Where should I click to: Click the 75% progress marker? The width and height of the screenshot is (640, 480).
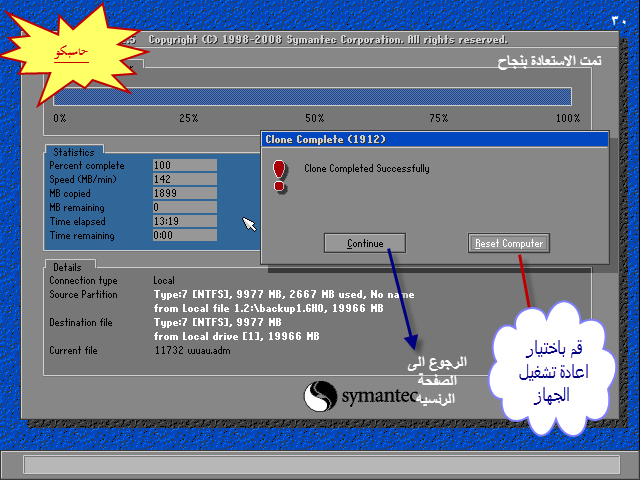(439, 118)
